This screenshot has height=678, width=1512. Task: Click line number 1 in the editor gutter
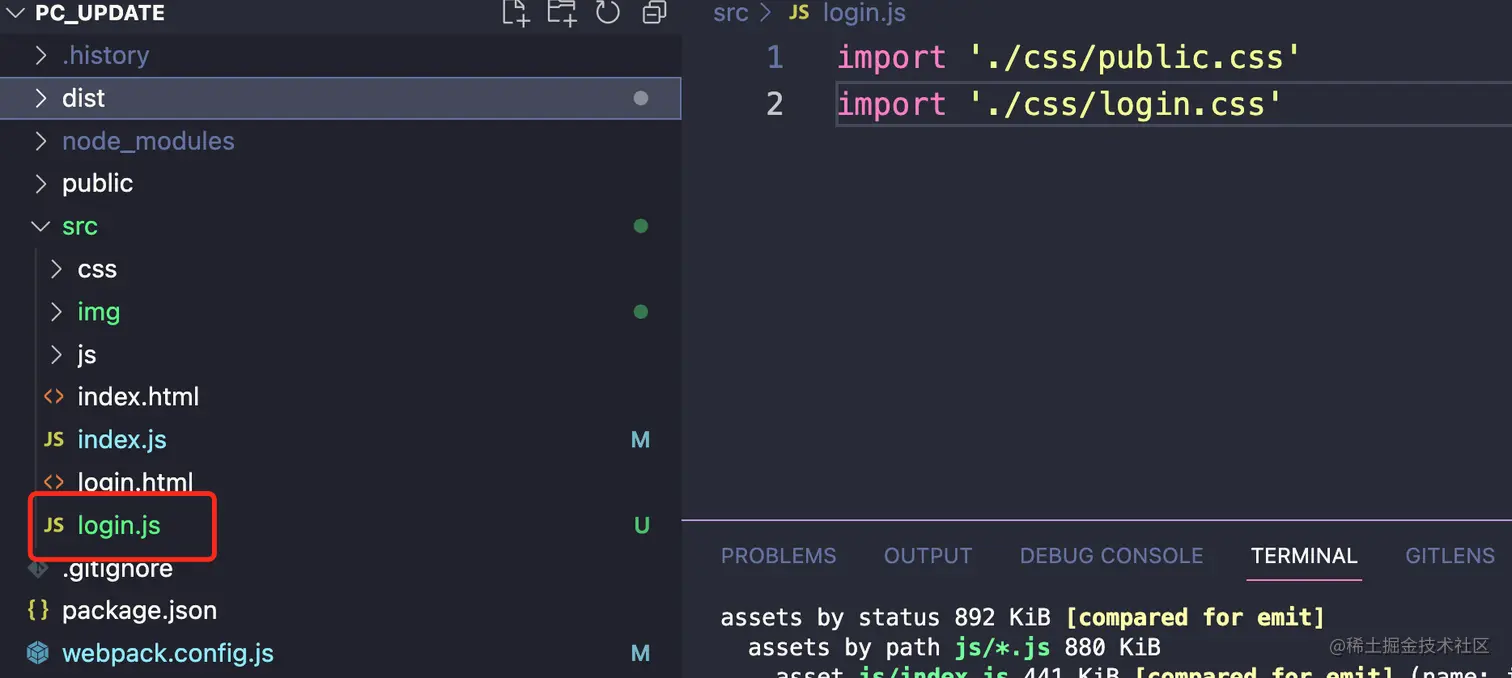click(775, 57)
